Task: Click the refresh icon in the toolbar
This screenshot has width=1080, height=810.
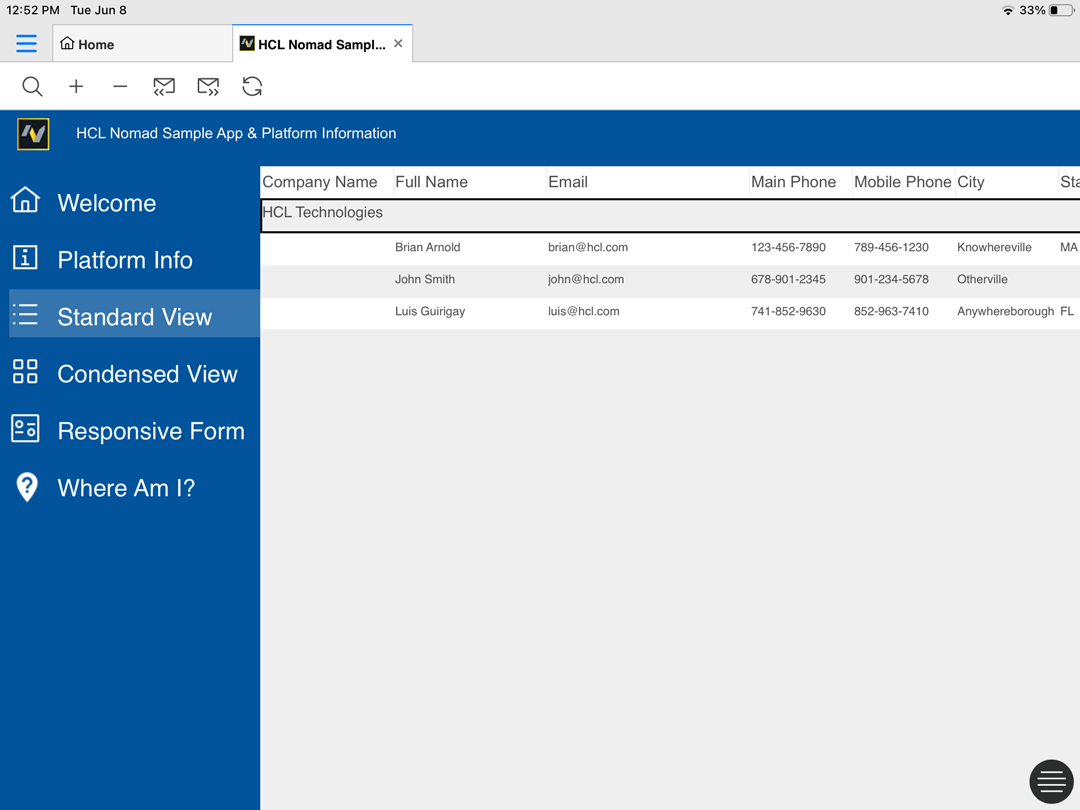Action: point(252,86)
